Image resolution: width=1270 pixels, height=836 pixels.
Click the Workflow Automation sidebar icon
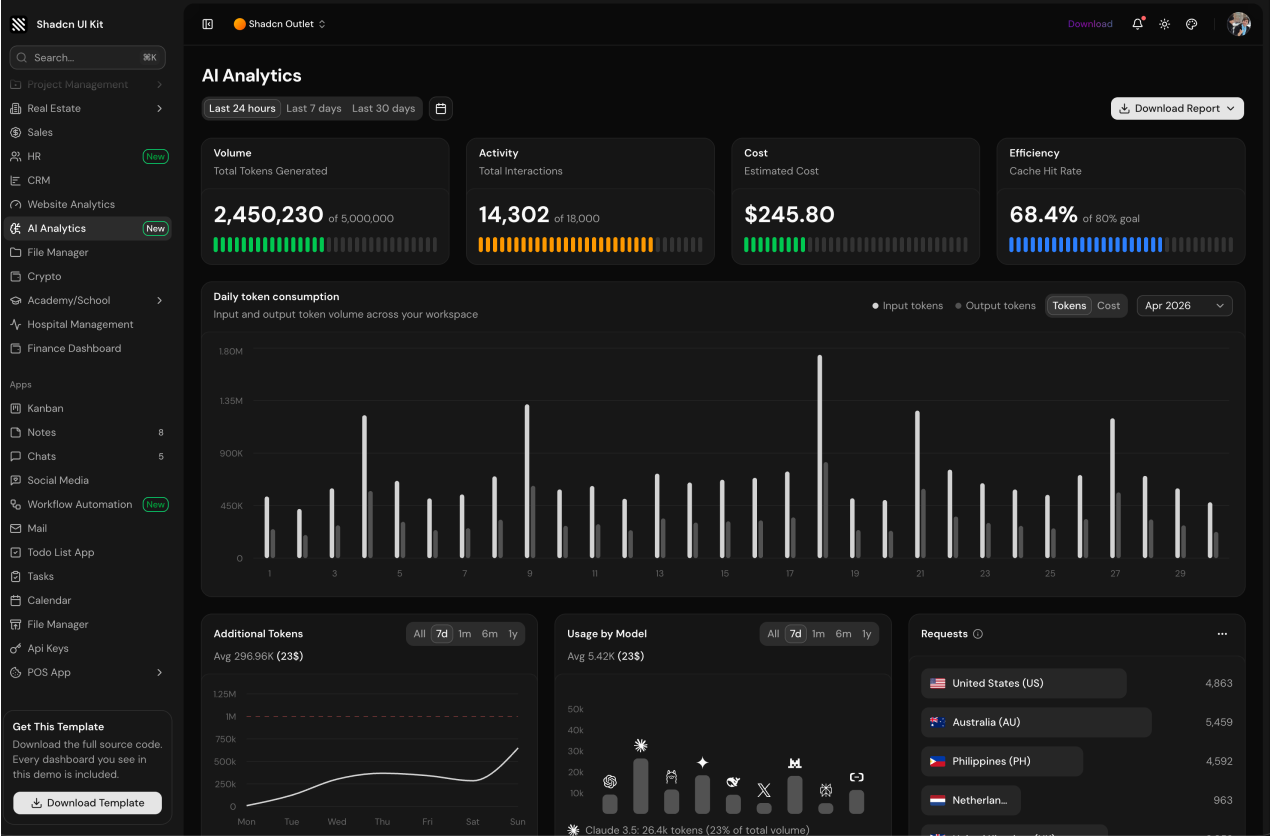[x=16, y=504]
